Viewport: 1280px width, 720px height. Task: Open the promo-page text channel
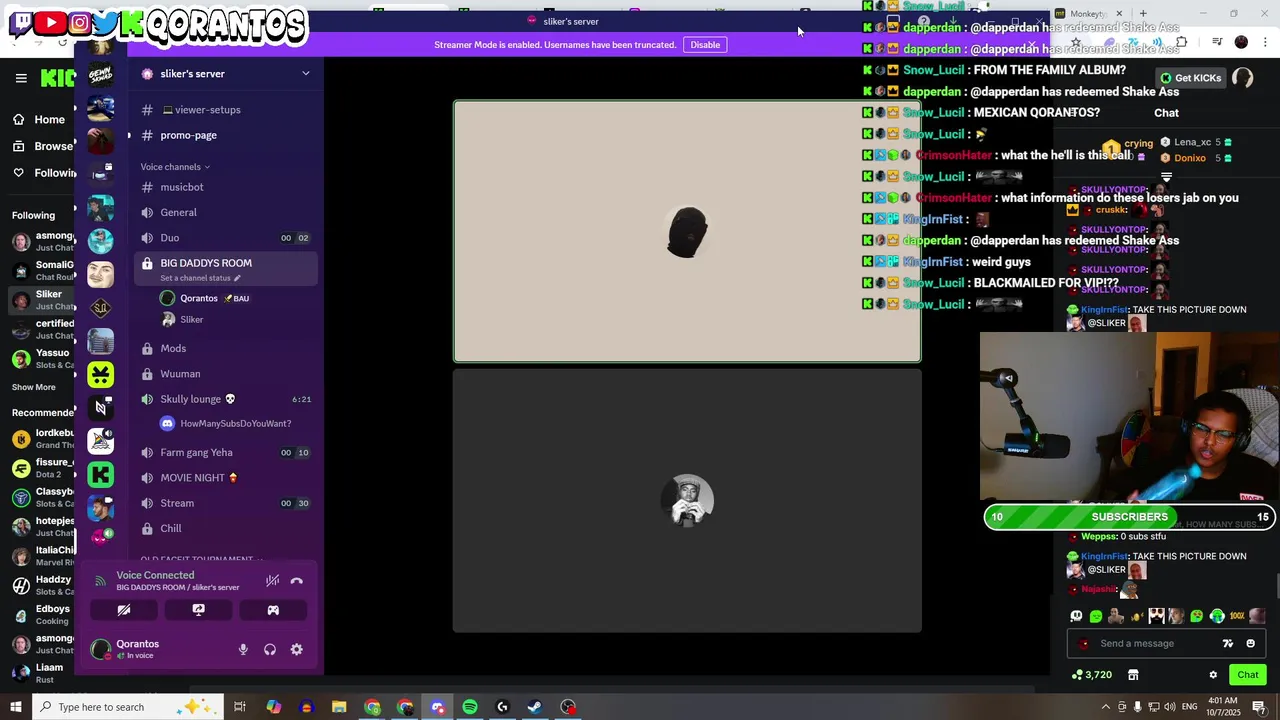(x=226, y=135)
